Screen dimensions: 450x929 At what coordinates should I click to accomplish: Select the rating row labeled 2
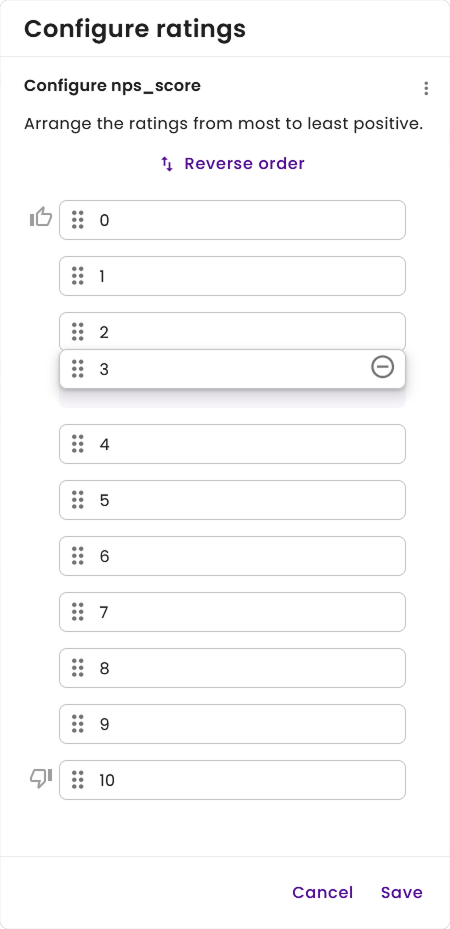tap(232, 331)
